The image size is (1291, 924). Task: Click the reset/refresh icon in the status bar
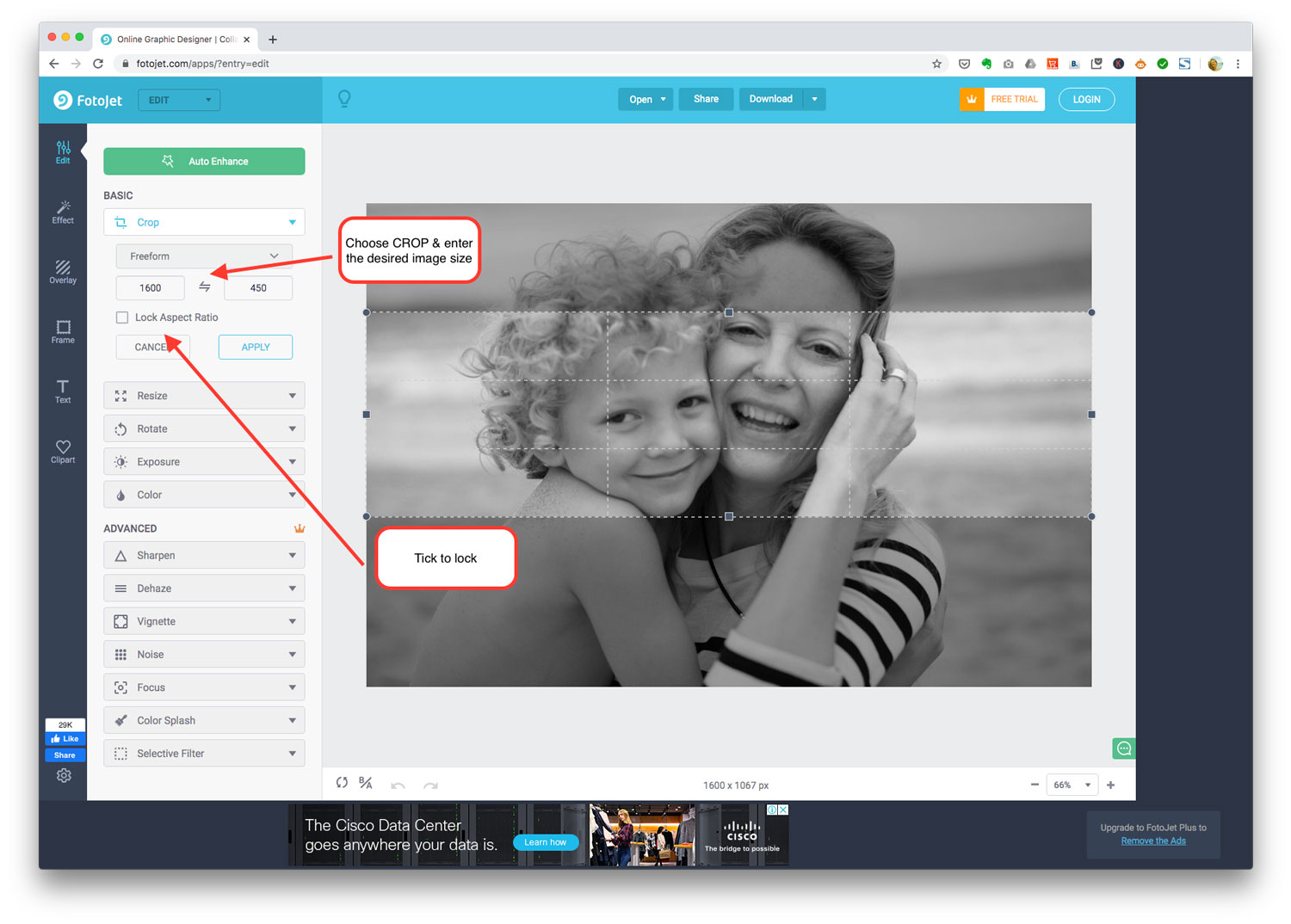[342, 783]
